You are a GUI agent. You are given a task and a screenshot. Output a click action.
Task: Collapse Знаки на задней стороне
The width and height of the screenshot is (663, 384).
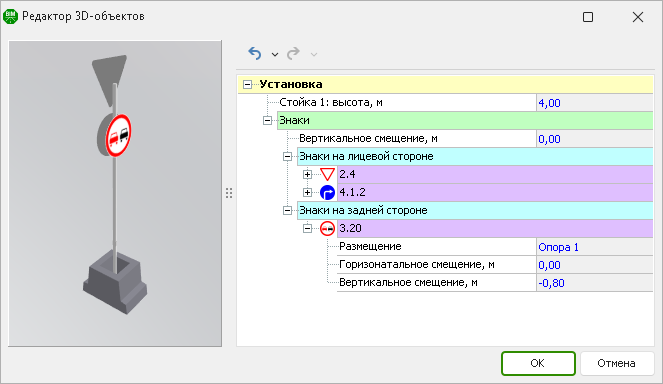(287, 210)
